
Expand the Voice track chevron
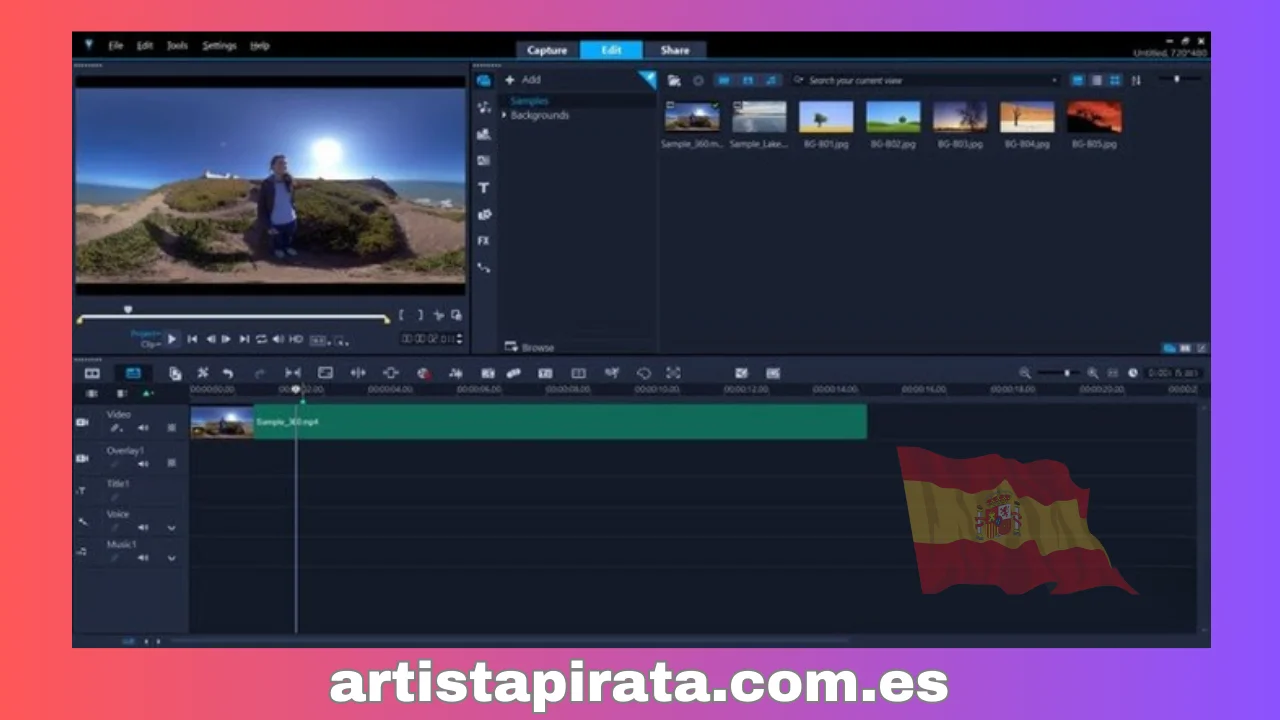point(171,528)
